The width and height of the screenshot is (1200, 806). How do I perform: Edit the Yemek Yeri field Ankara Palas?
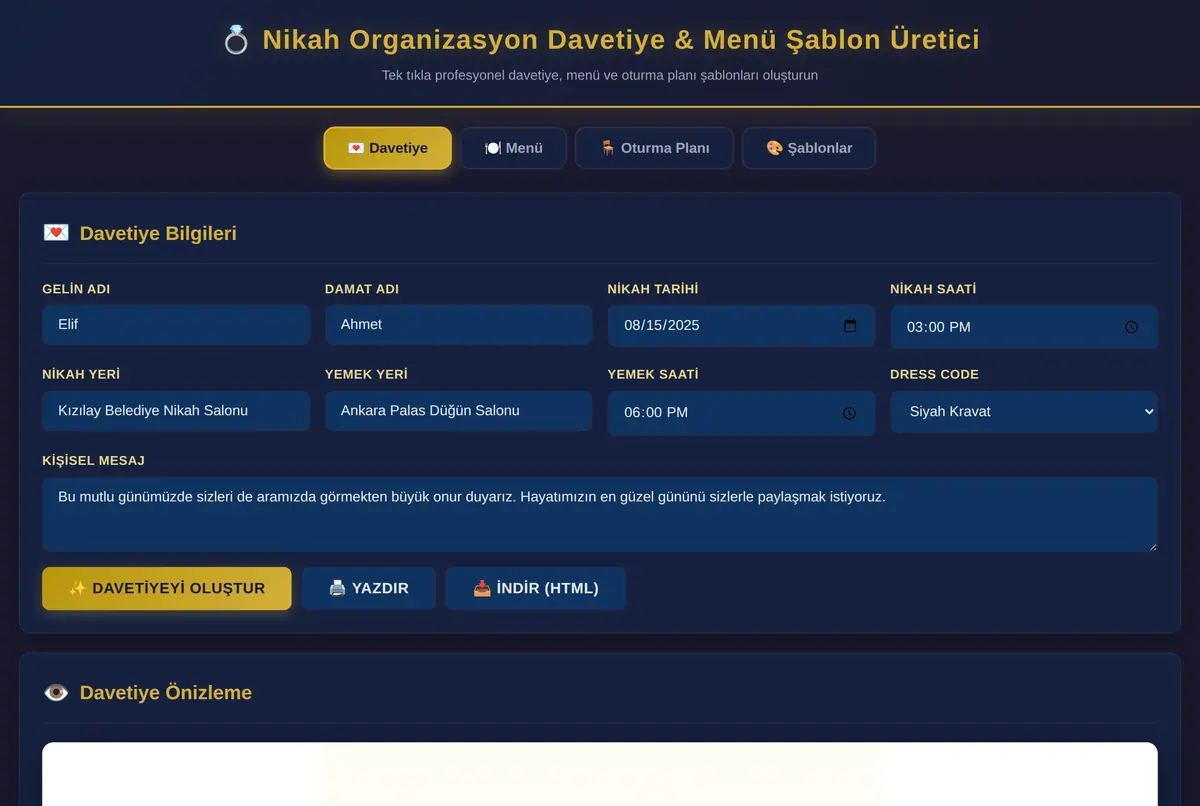[x=459, y=411]
